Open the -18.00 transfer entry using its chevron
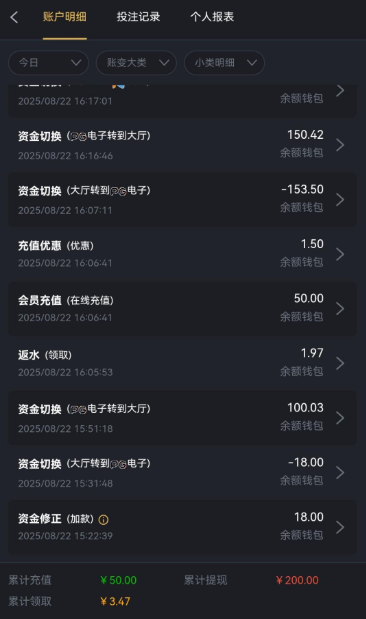366x619 pixels. tap(340, 472)
